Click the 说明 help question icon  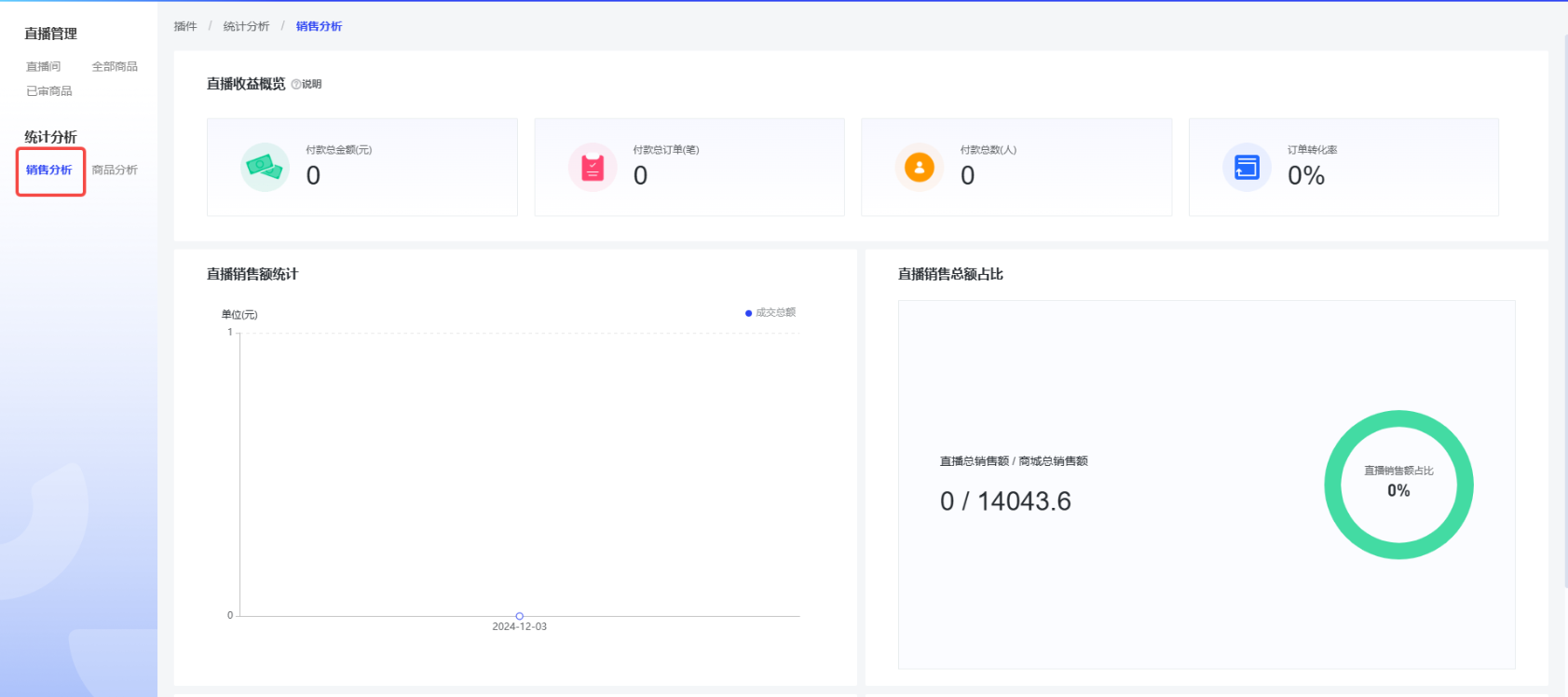point(296,84)
